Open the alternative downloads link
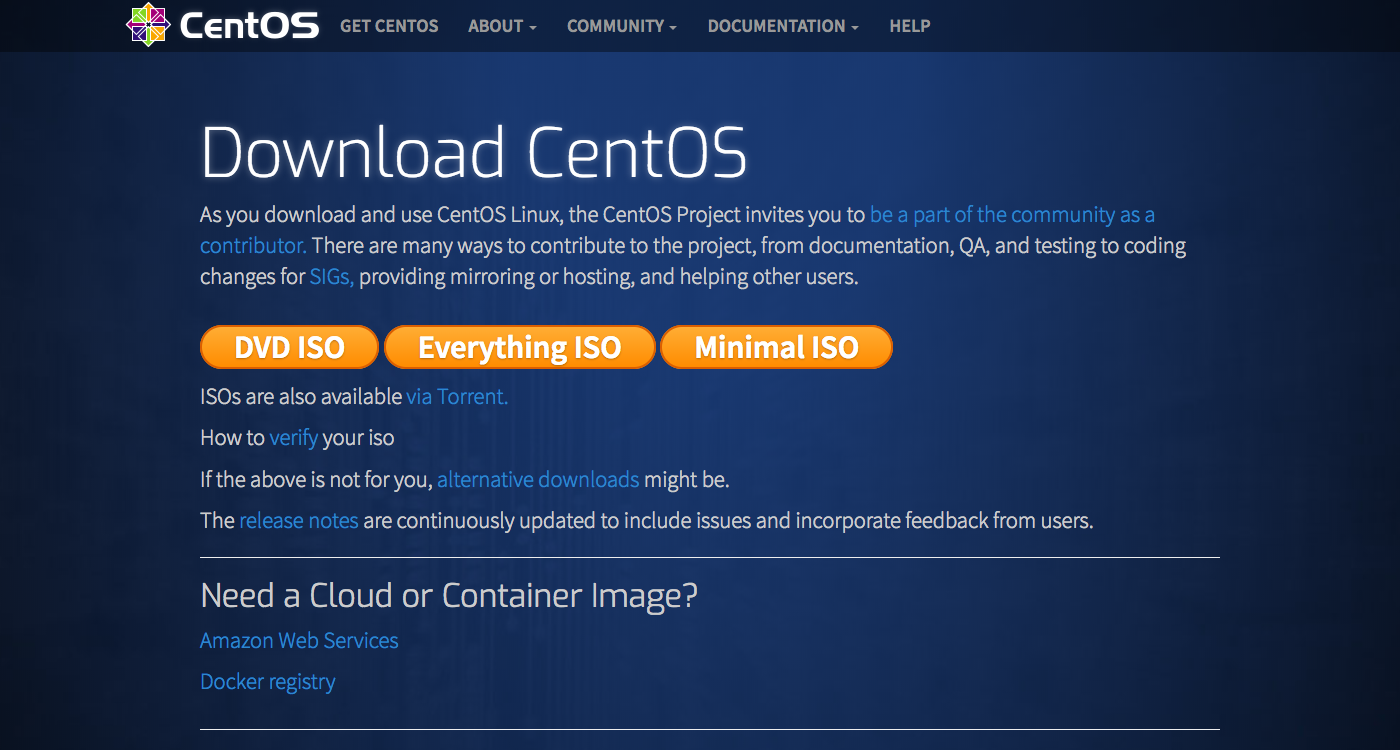Screen dimensions: 1400x750 click(x=538, y=479)
